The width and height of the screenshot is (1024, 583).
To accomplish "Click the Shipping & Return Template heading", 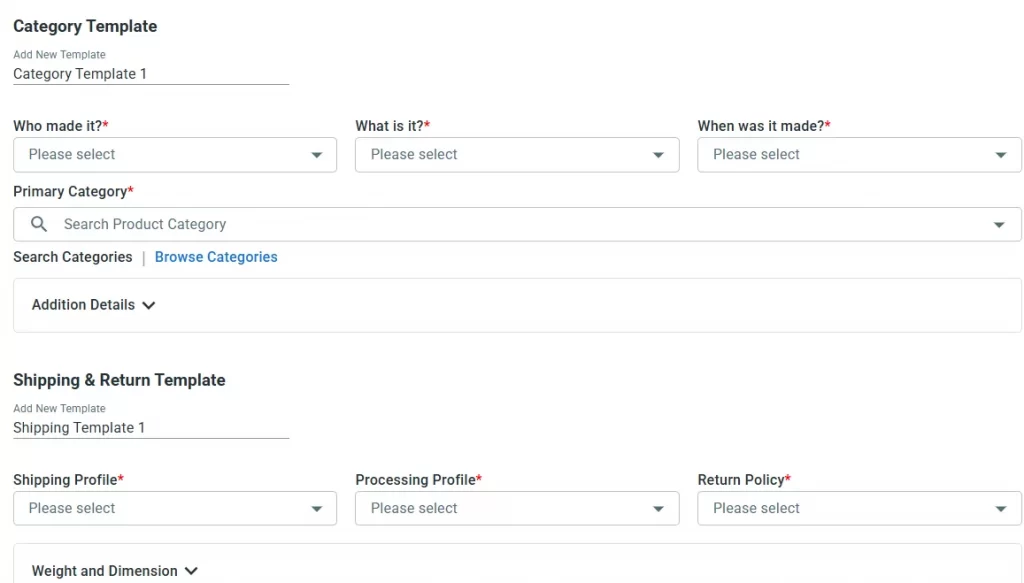I will [119, 380].
